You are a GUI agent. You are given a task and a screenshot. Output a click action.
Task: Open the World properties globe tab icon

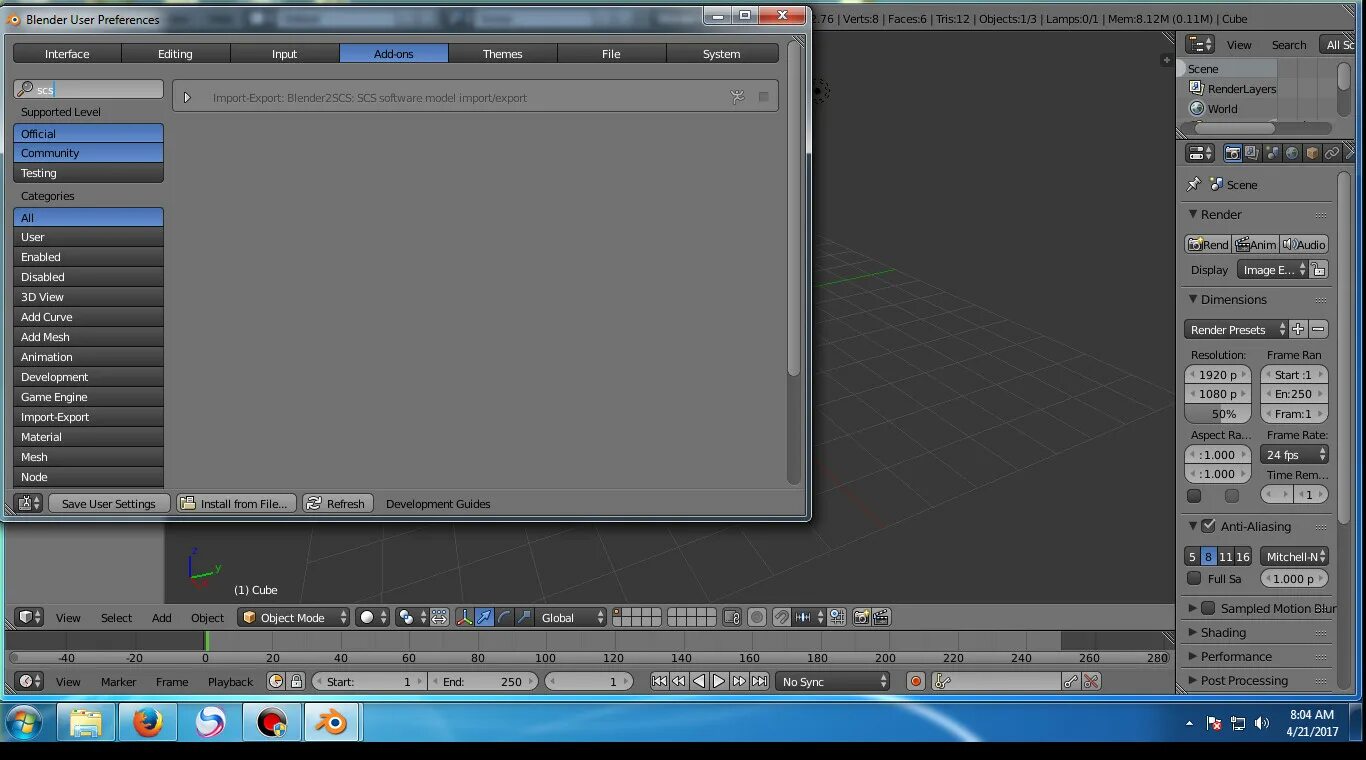(1292, 153)
